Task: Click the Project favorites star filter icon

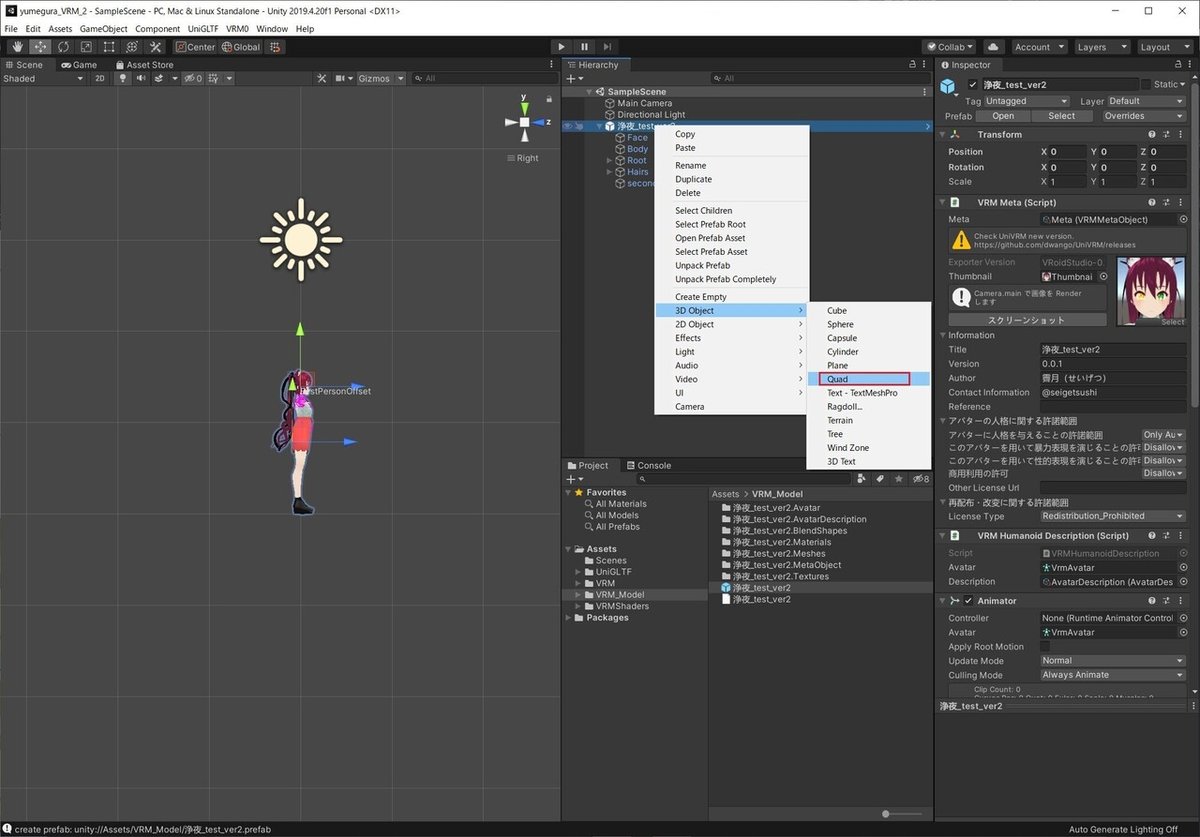Action: [898, 479]
